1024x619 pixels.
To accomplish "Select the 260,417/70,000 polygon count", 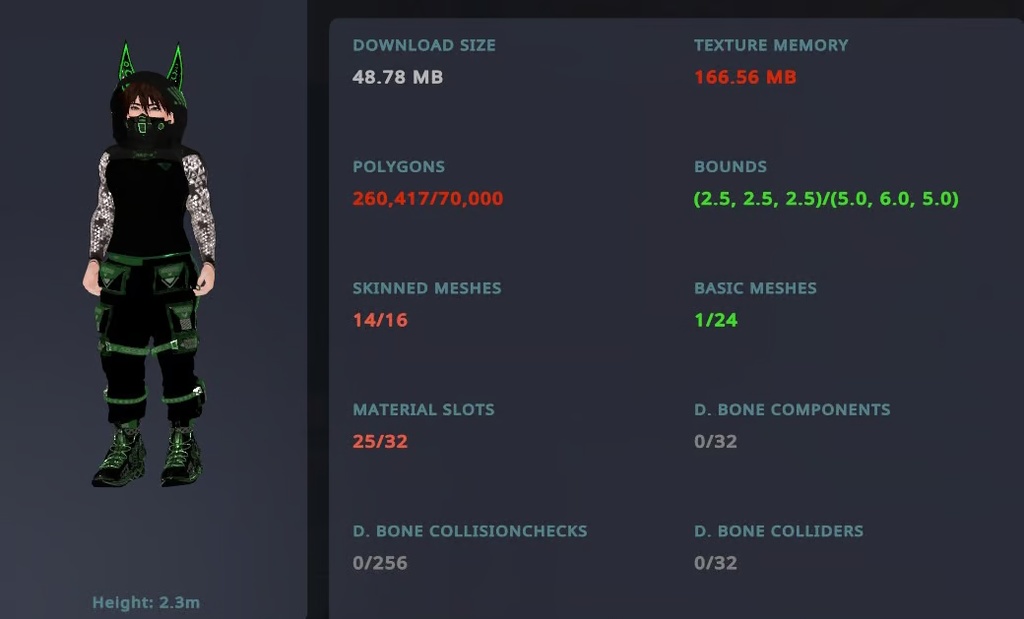I will click(x=428, y=199).
